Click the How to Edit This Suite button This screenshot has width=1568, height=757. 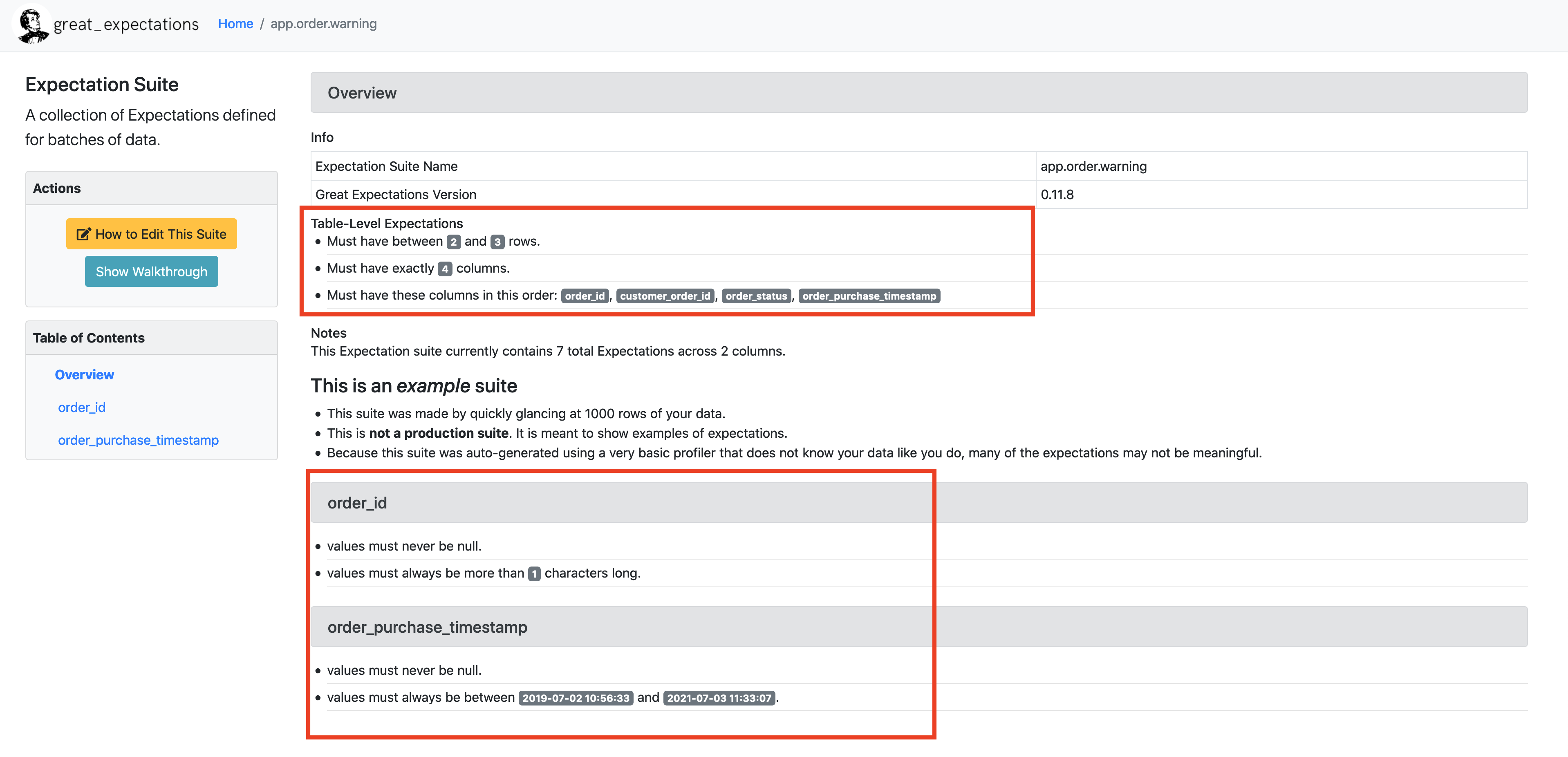(x=152, y=234)
